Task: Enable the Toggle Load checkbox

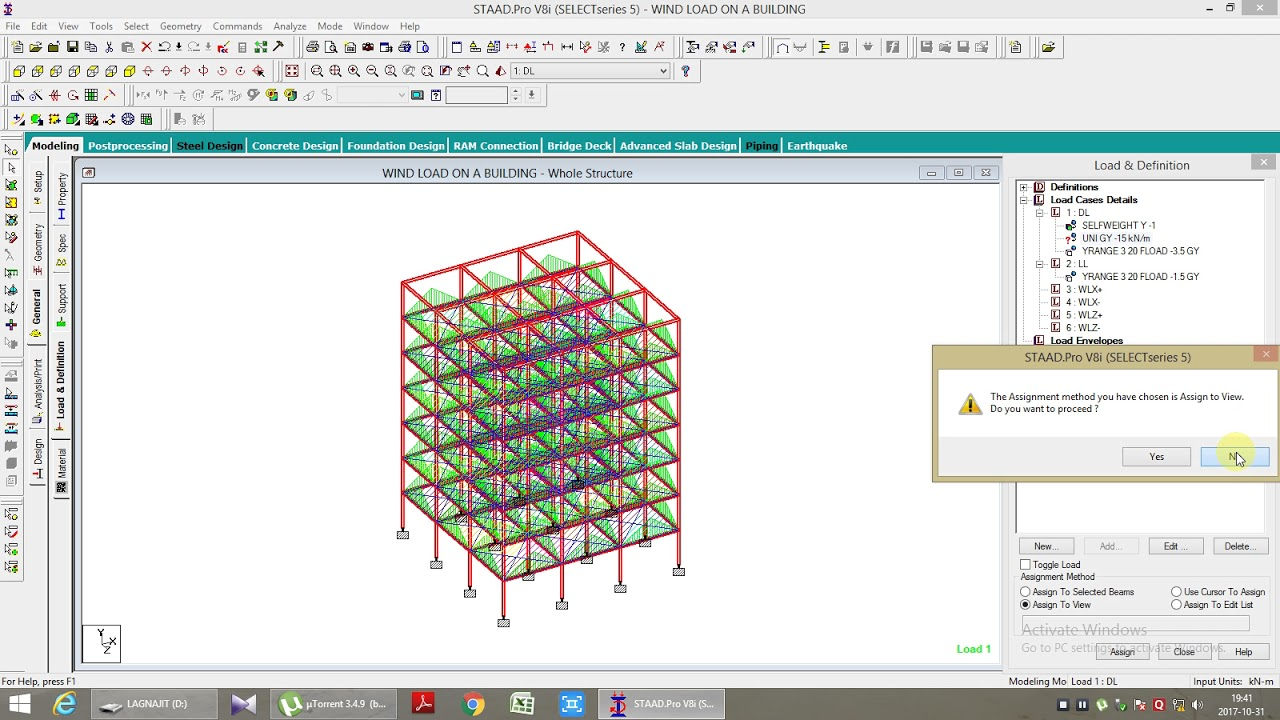Action: point(1026,565)
